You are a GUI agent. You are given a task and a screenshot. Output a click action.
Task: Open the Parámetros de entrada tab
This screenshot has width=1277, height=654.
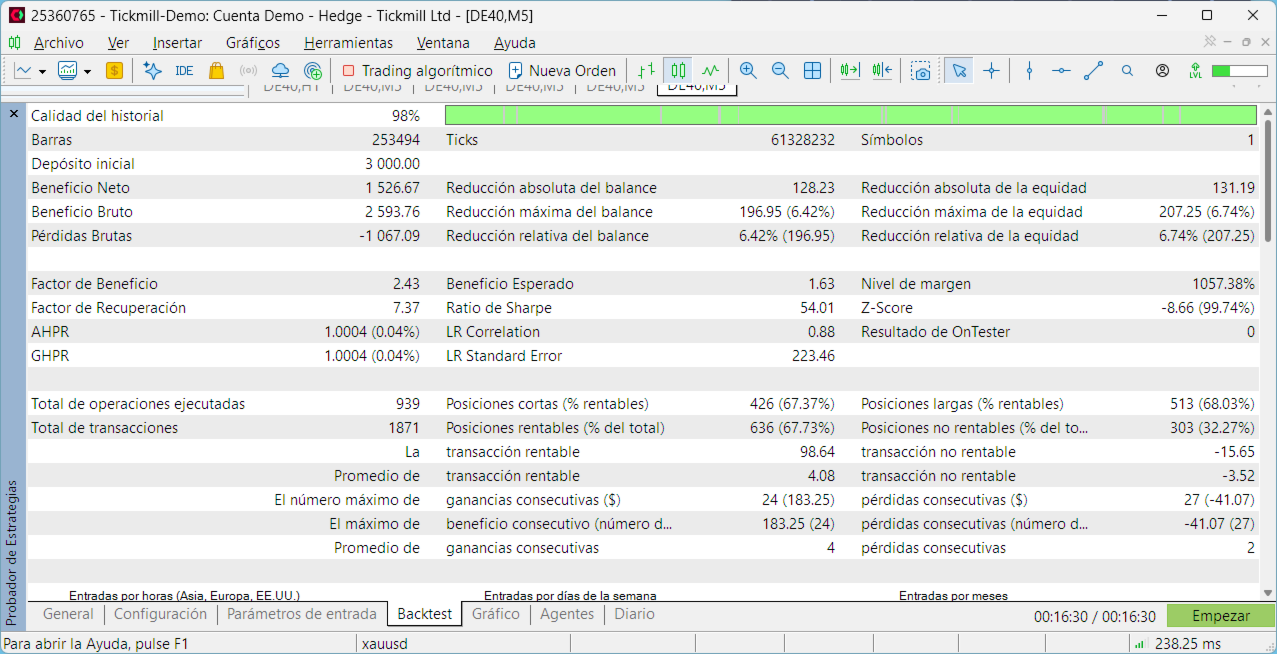pos(302,614)
